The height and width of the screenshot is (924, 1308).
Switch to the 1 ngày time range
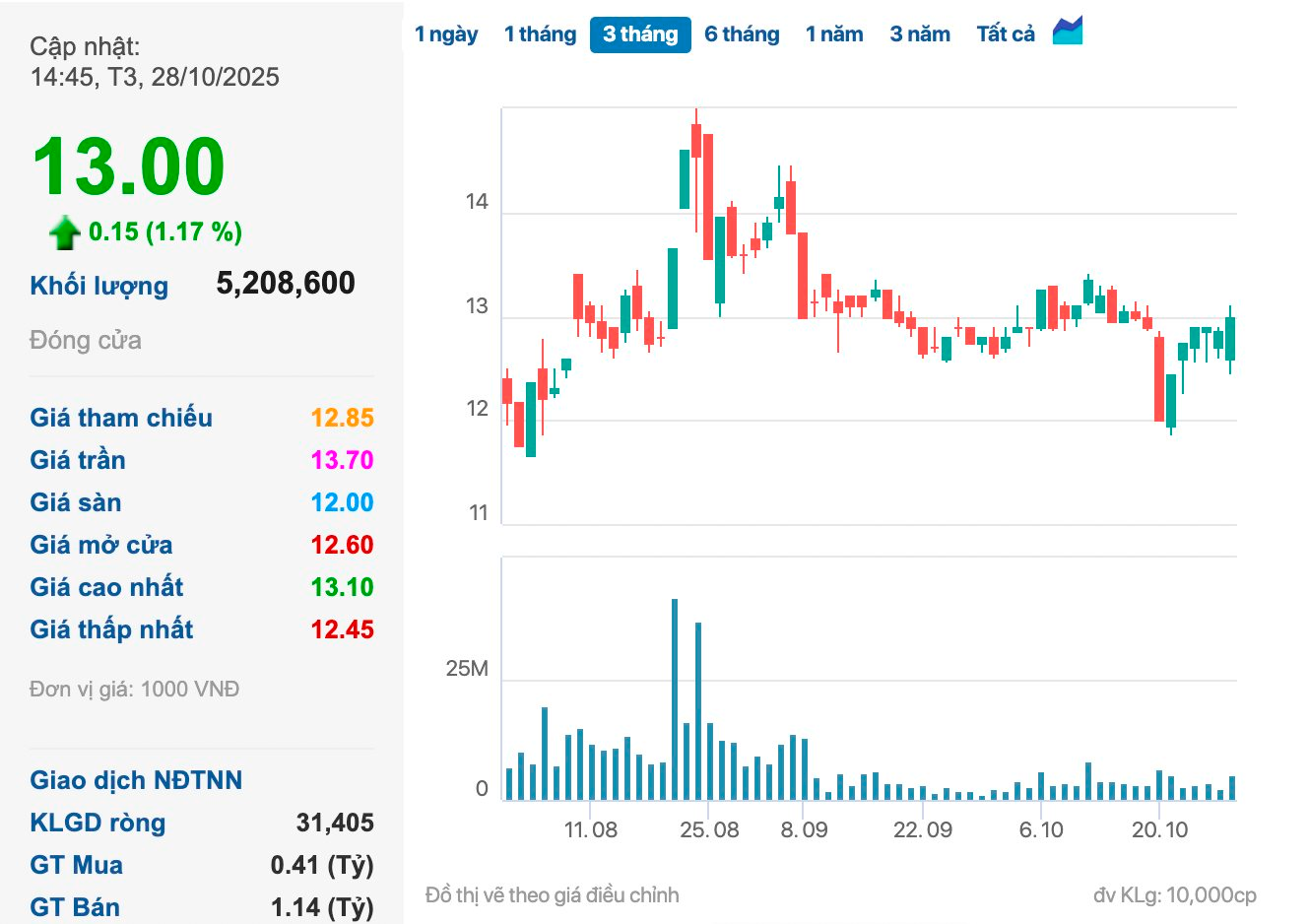click(446, 34)
